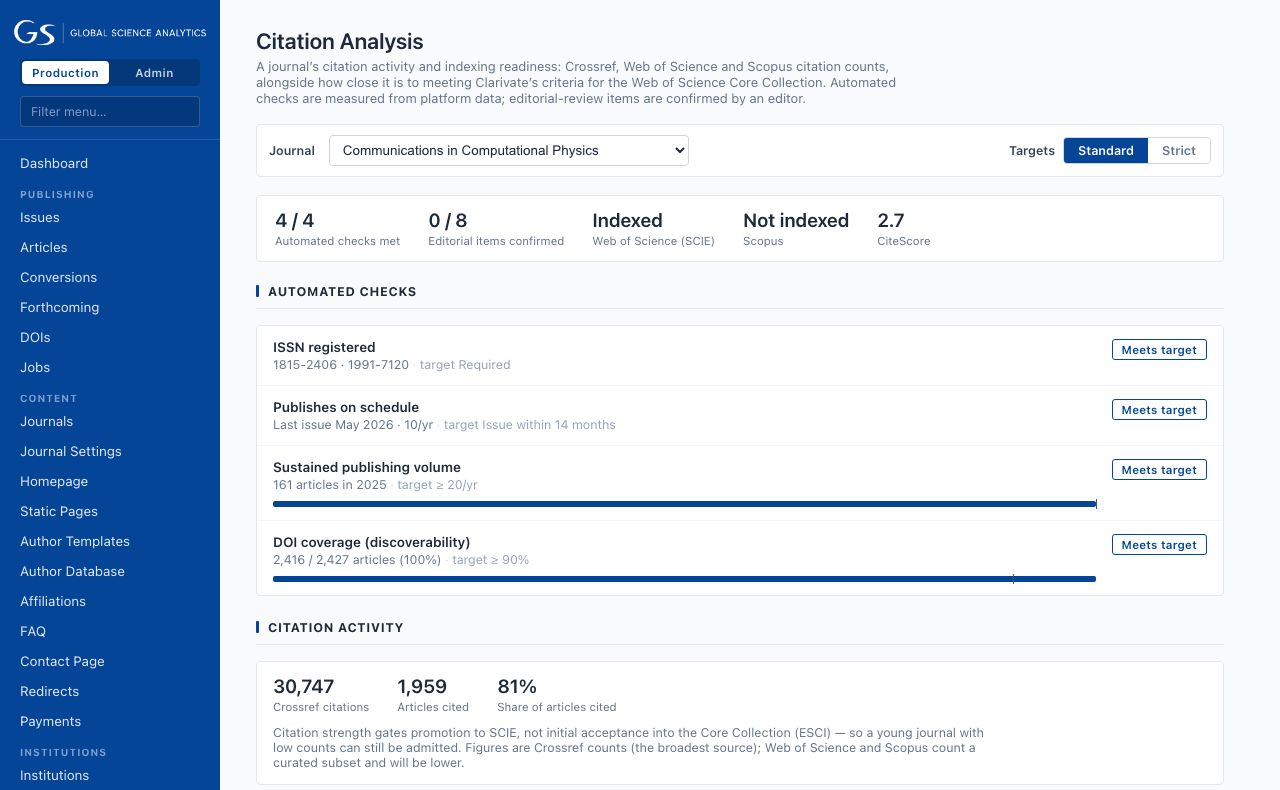1280x790 pixels.
Task: Click the ISSN numbers 1815-2406 · 1991-7120
Action: click(341, 365)
